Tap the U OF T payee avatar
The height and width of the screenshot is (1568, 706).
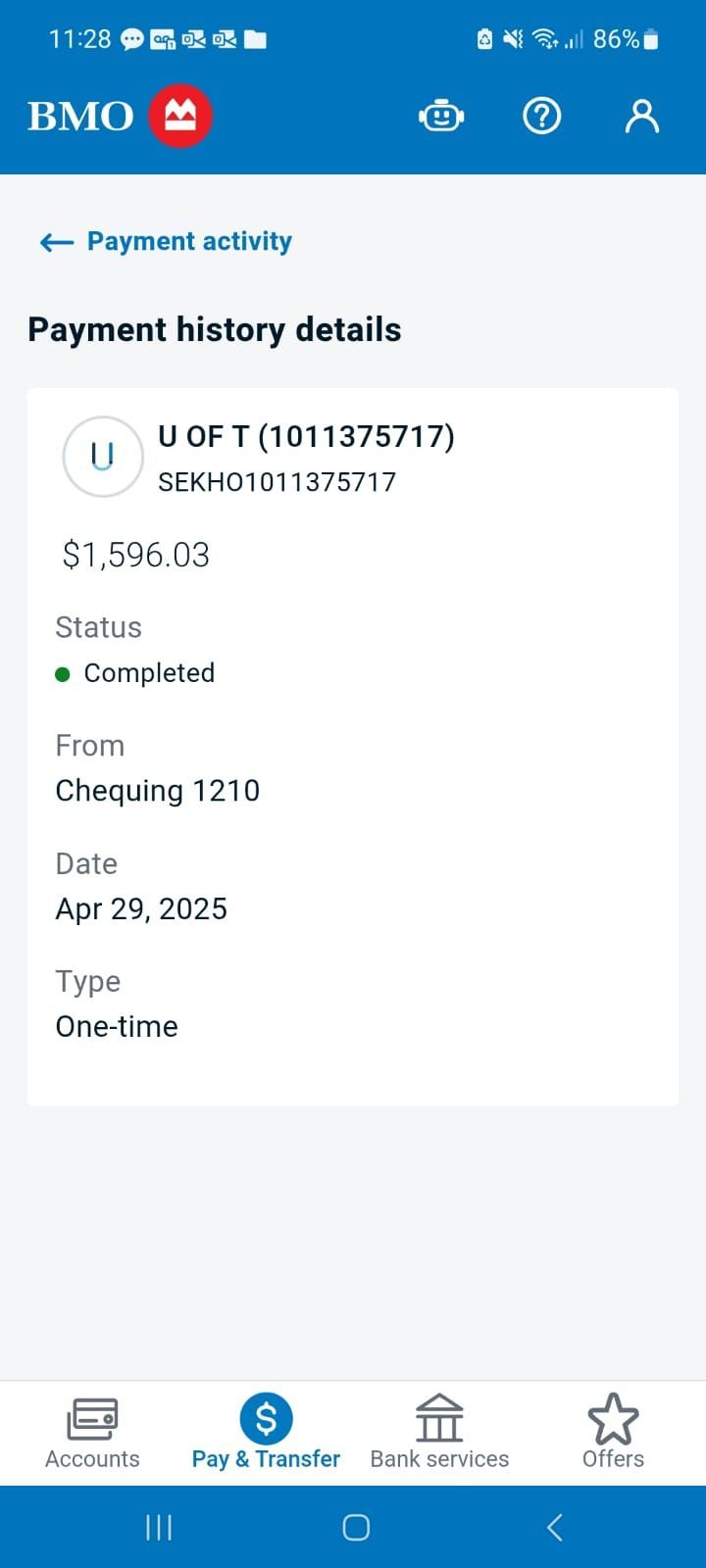pyautogui.click(x=103, y=457)
